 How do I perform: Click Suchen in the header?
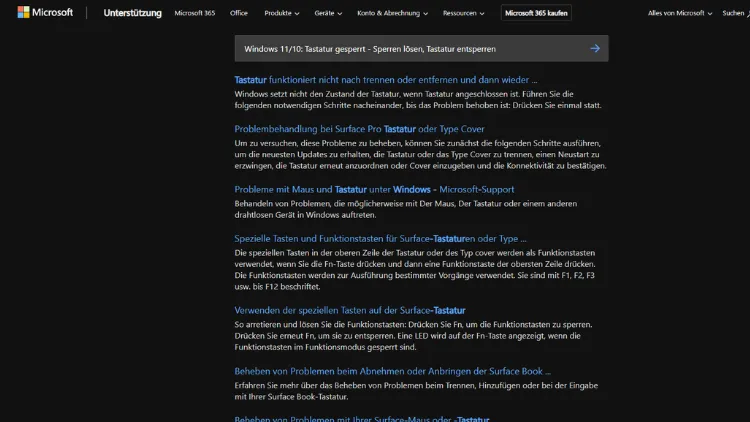click(736, 13)
